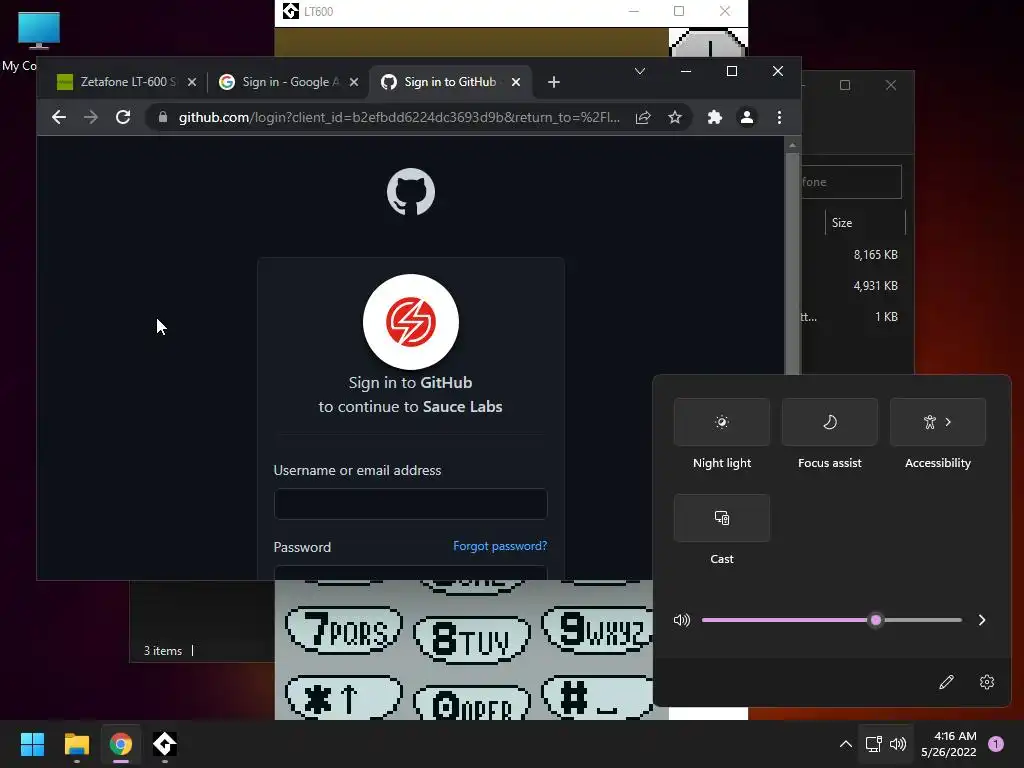Click the LT600 window title icon
Screen dimensions: 1024x768
click(291, 10)
